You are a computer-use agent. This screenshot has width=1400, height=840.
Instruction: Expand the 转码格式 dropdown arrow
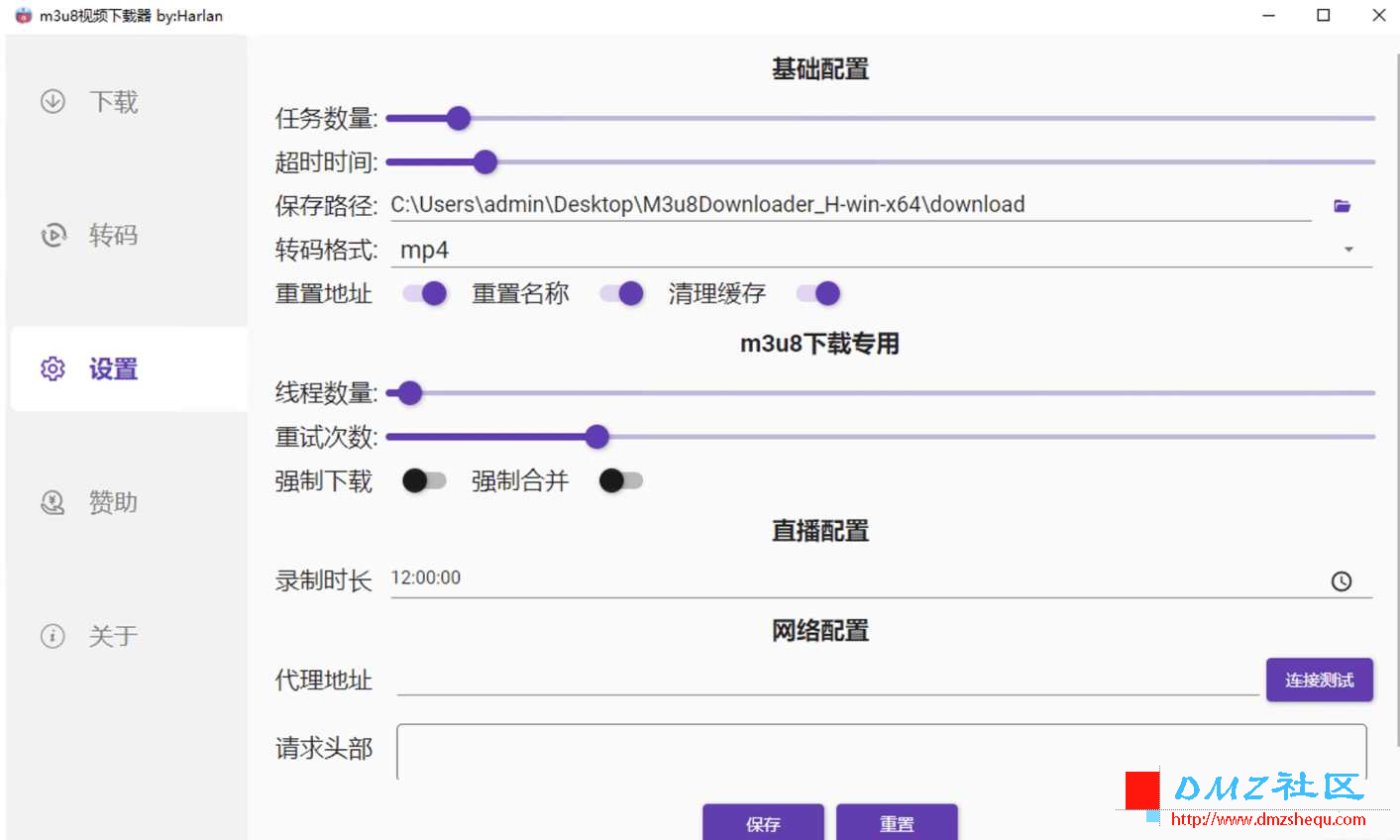1348,250
